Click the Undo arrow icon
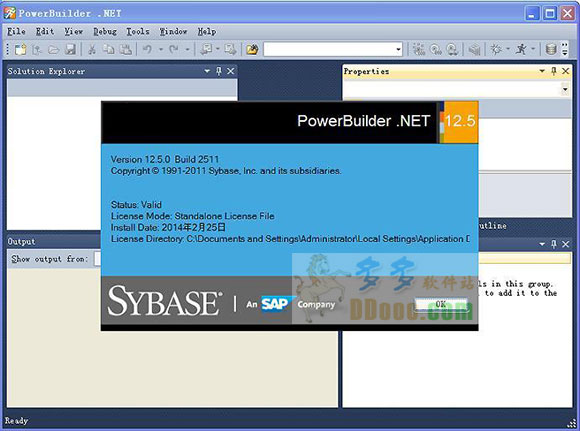This screenshot has width=580, height=431. tap(148, 49)
